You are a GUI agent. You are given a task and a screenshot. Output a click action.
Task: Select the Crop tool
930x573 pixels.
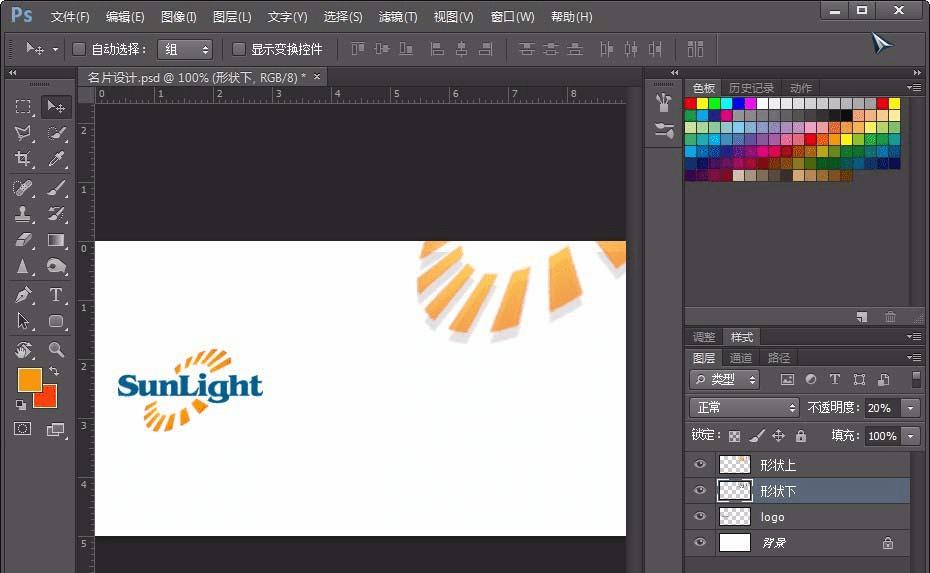coord(24,160)
